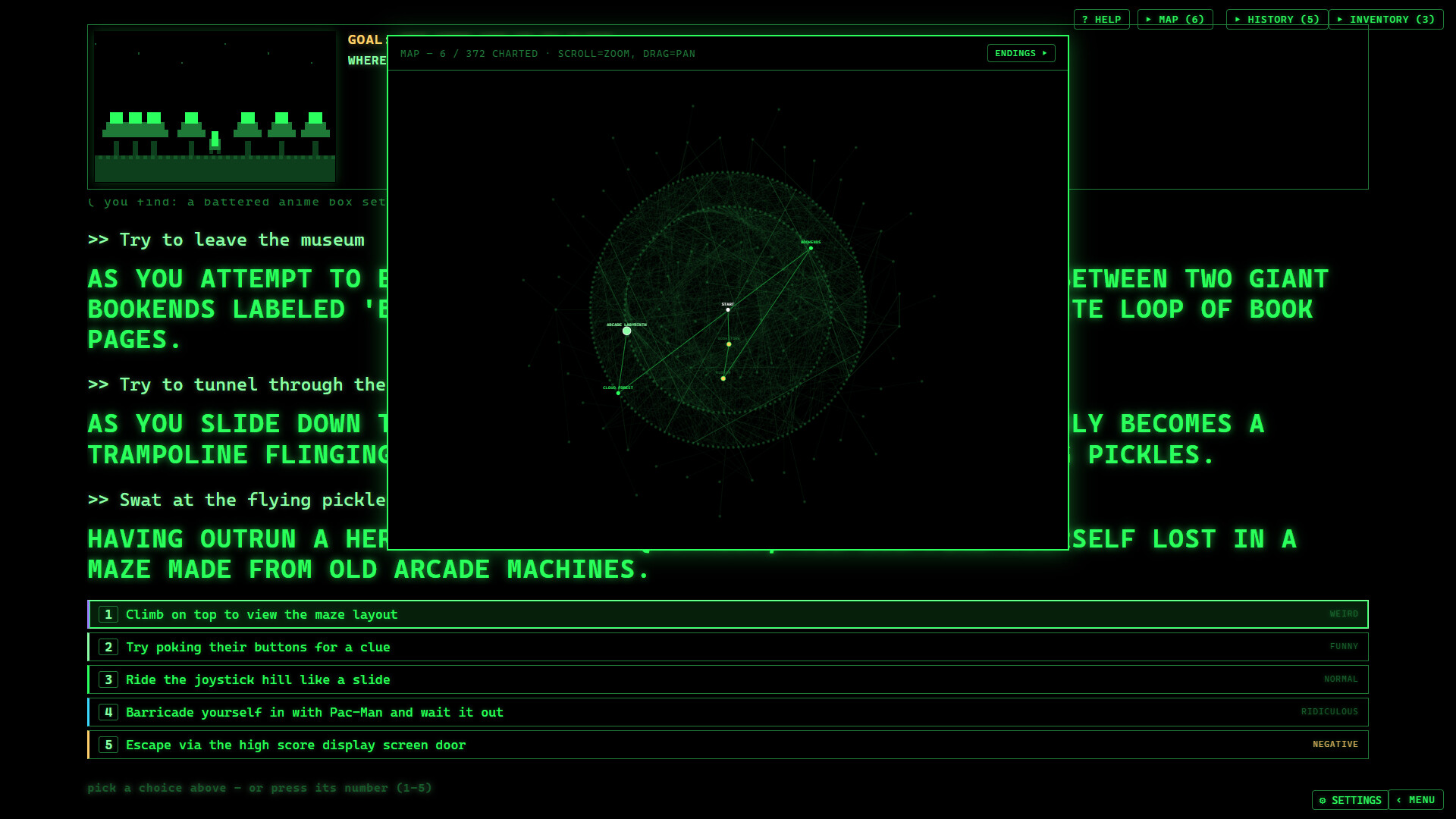Click the NEGATIVE tag on choice 5
Image resolution: width=1456 pixels, height=819 pixels.
[x=1335, y=745]
